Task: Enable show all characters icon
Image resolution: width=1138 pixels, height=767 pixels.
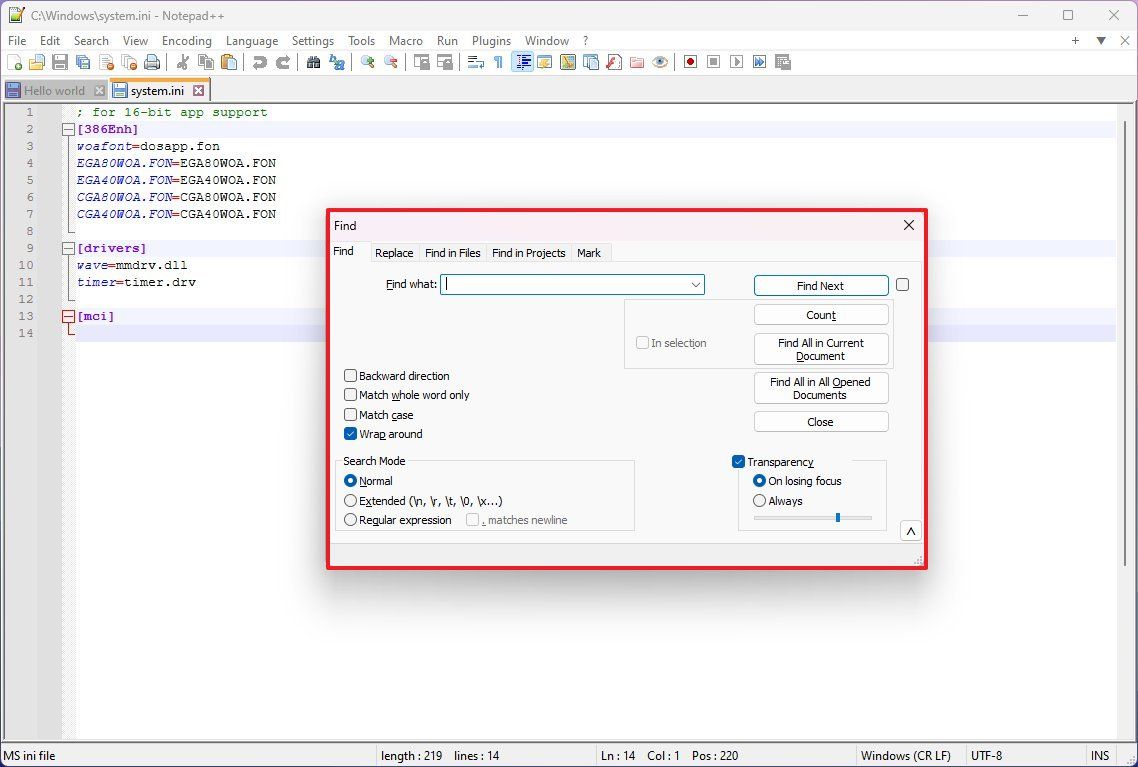Action: pos(499,62)
